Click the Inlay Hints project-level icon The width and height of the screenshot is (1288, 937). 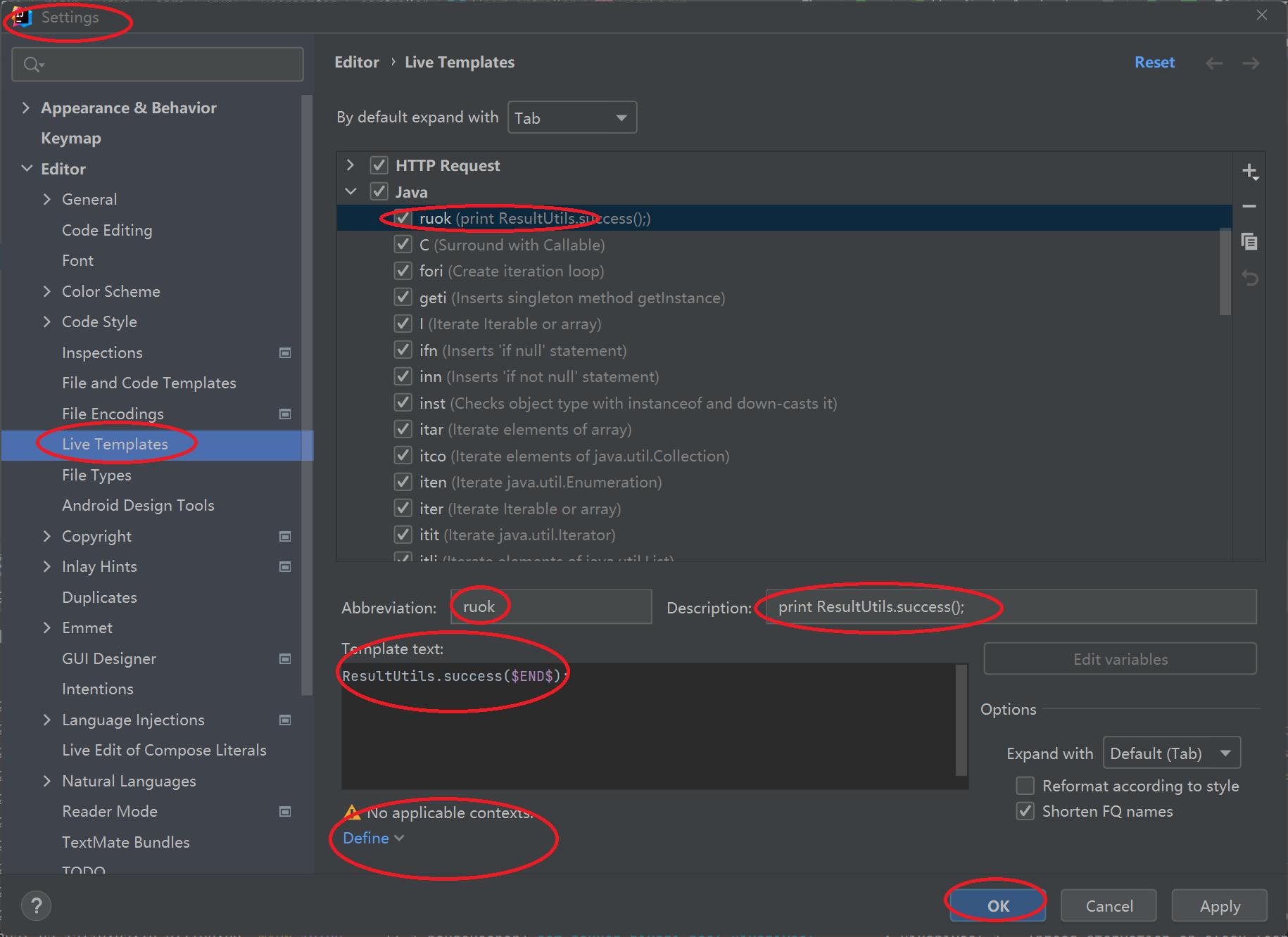(285, 566)
